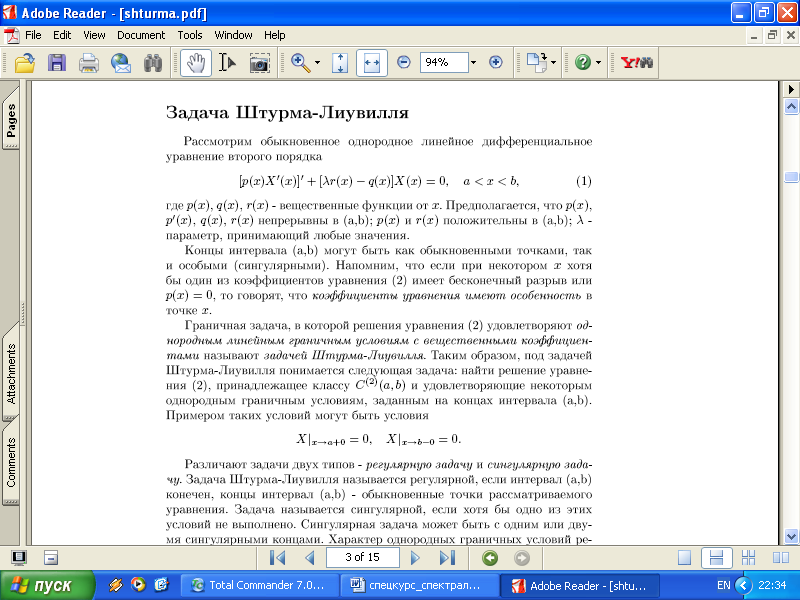Click the black arrow above the scrollbar
The height and width of the screenshot is (600, 800).
point(791,89)
